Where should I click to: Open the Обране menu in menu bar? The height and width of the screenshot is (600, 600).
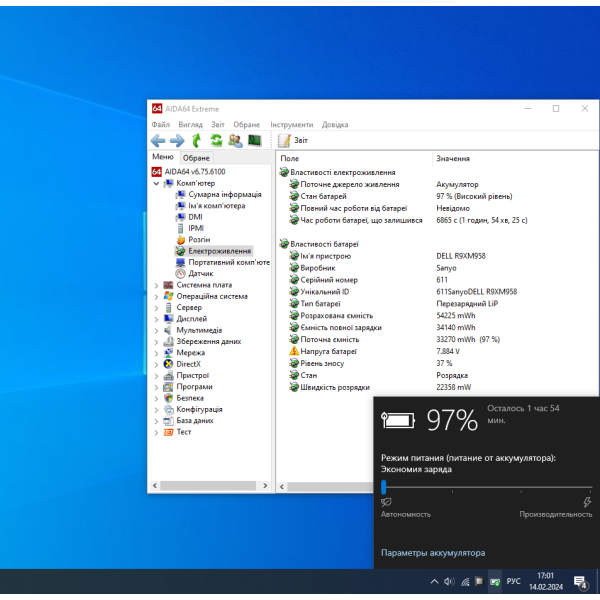tap(246, 124)
